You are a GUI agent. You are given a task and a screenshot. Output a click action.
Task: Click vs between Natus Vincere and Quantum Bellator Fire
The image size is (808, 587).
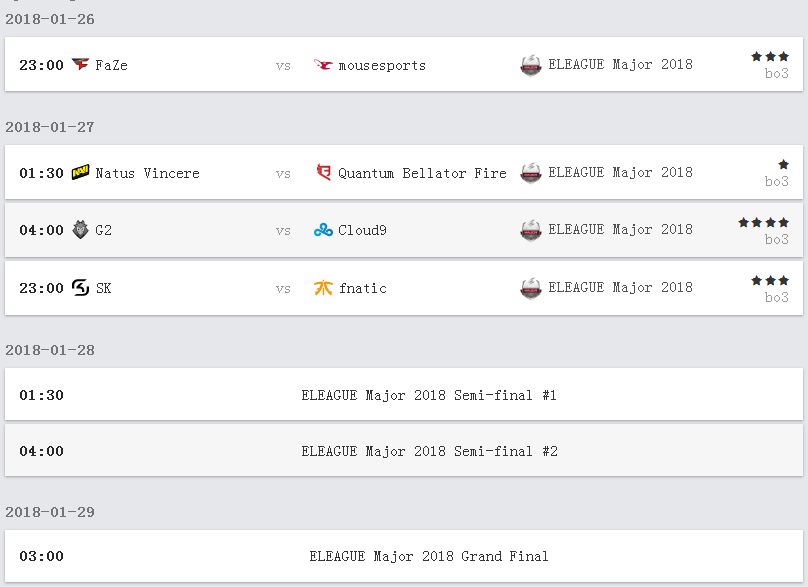coord(283,174)
